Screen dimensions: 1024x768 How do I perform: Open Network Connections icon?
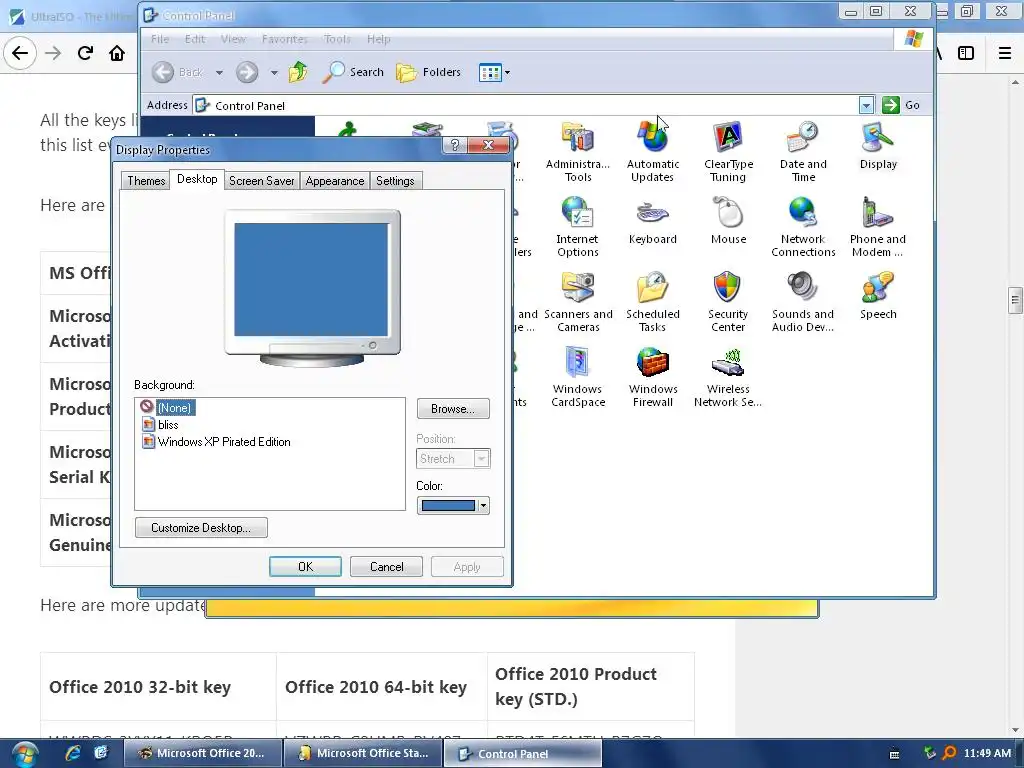803,226
